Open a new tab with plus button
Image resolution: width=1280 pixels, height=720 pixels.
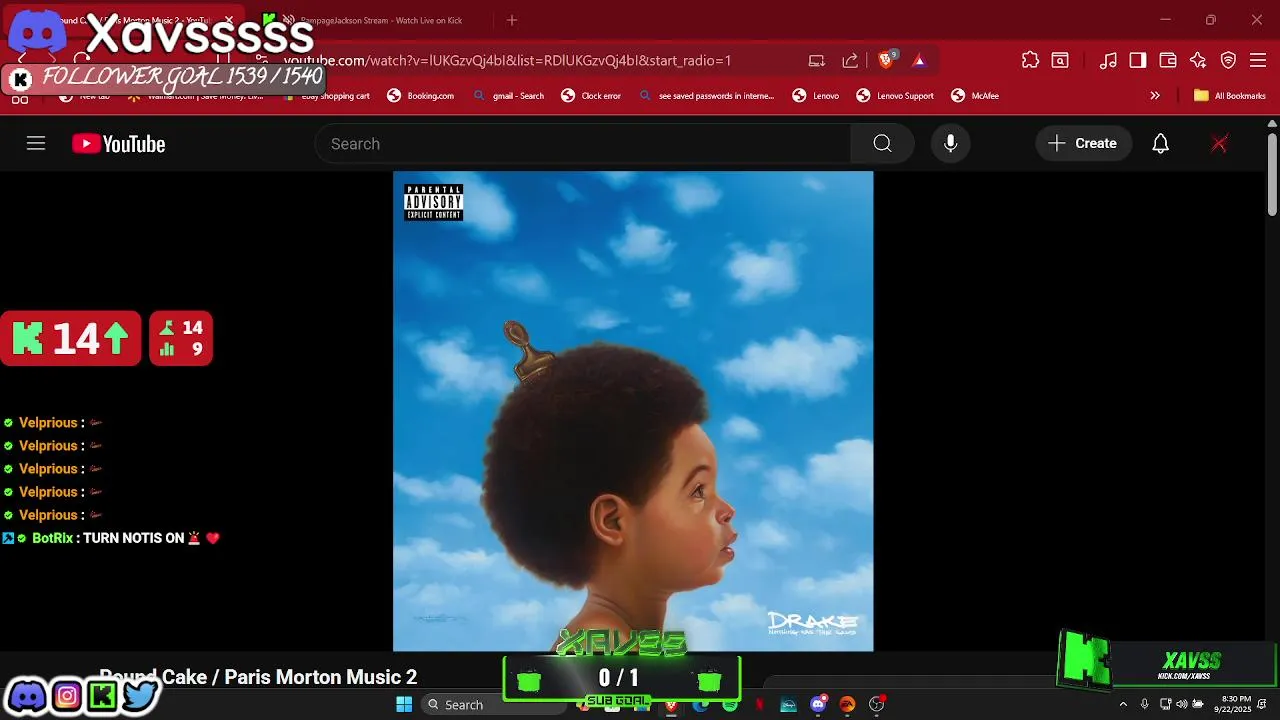[512, 20]
